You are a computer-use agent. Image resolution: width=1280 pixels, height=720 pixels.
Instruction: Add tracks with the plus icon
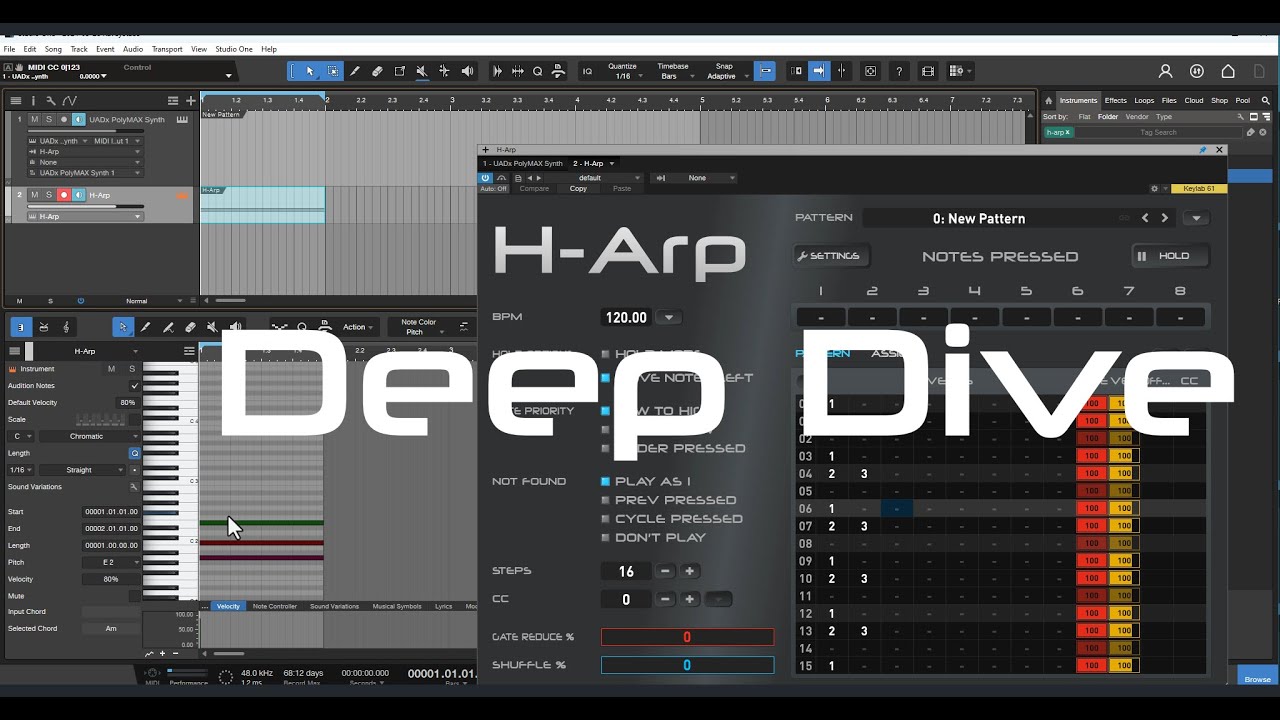(190, 100)
